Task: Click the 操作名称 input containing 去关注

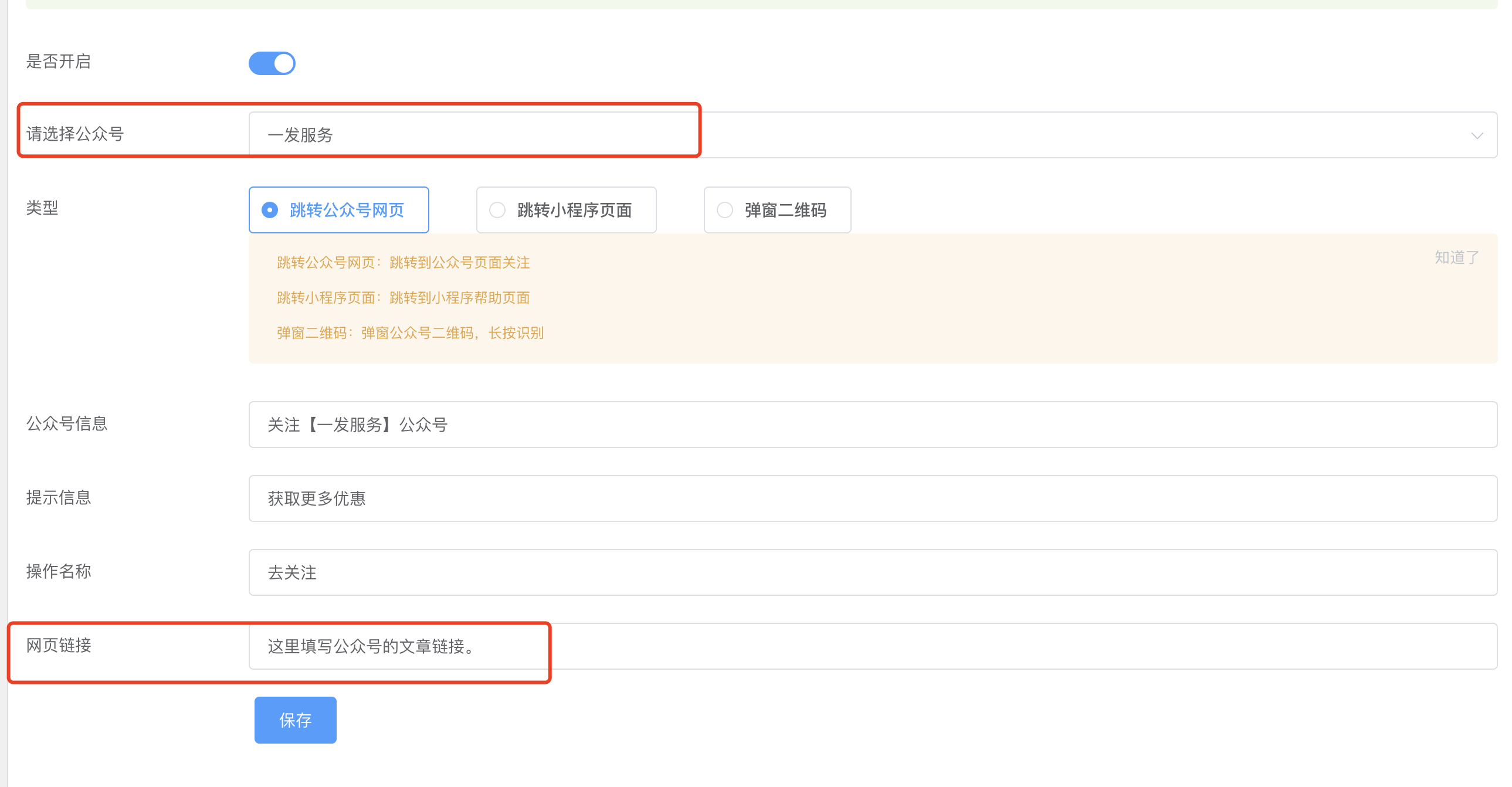Action: pos(872,572)
